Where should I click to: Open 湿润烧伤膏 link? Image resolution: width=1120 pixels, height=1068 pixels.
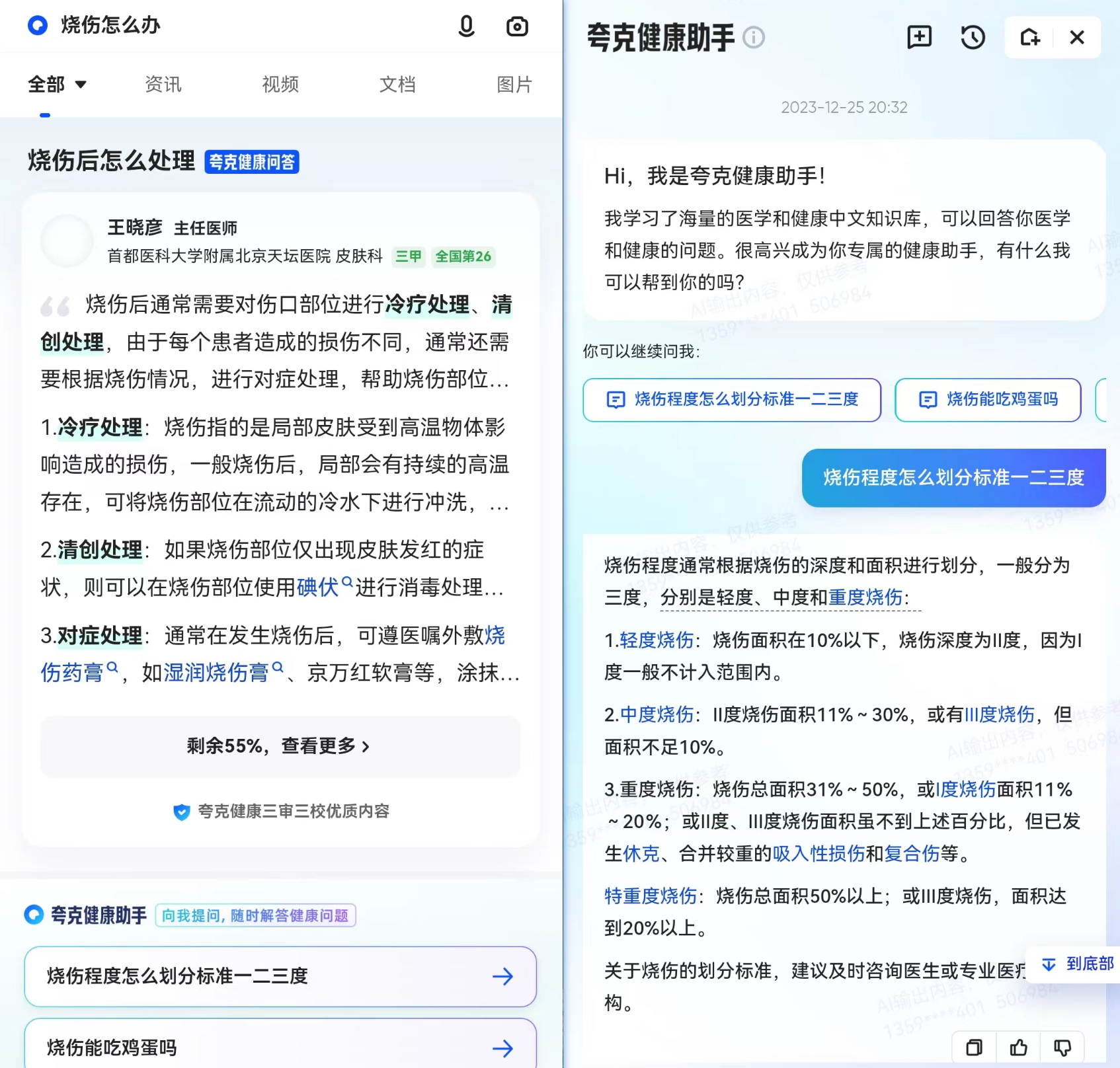[216, 673]
